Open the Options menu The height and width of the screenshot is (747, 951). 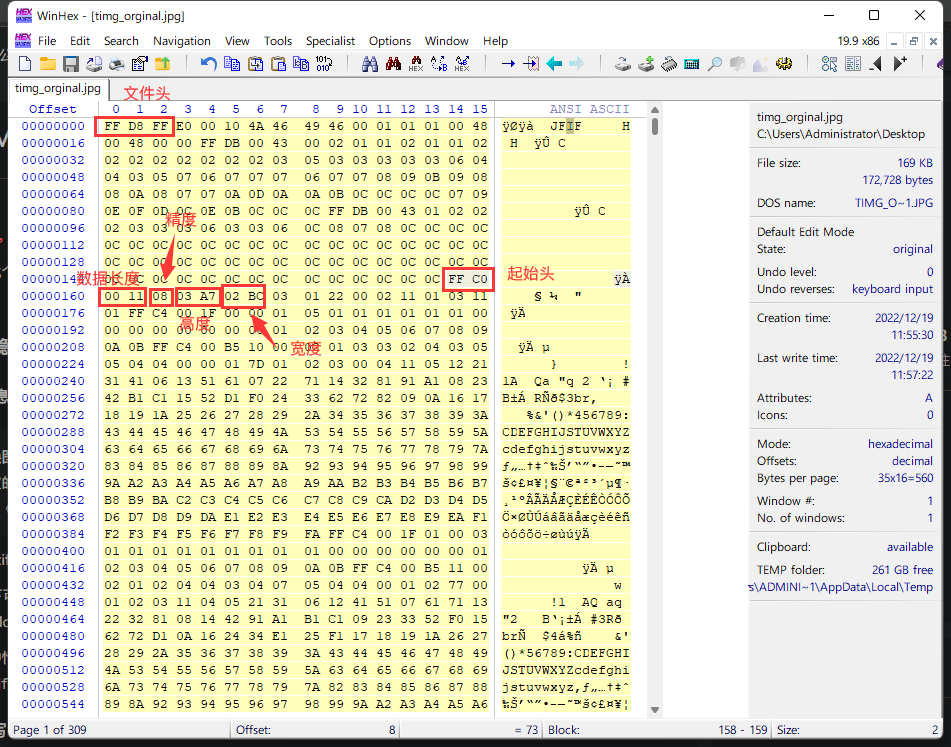[389, 41]
